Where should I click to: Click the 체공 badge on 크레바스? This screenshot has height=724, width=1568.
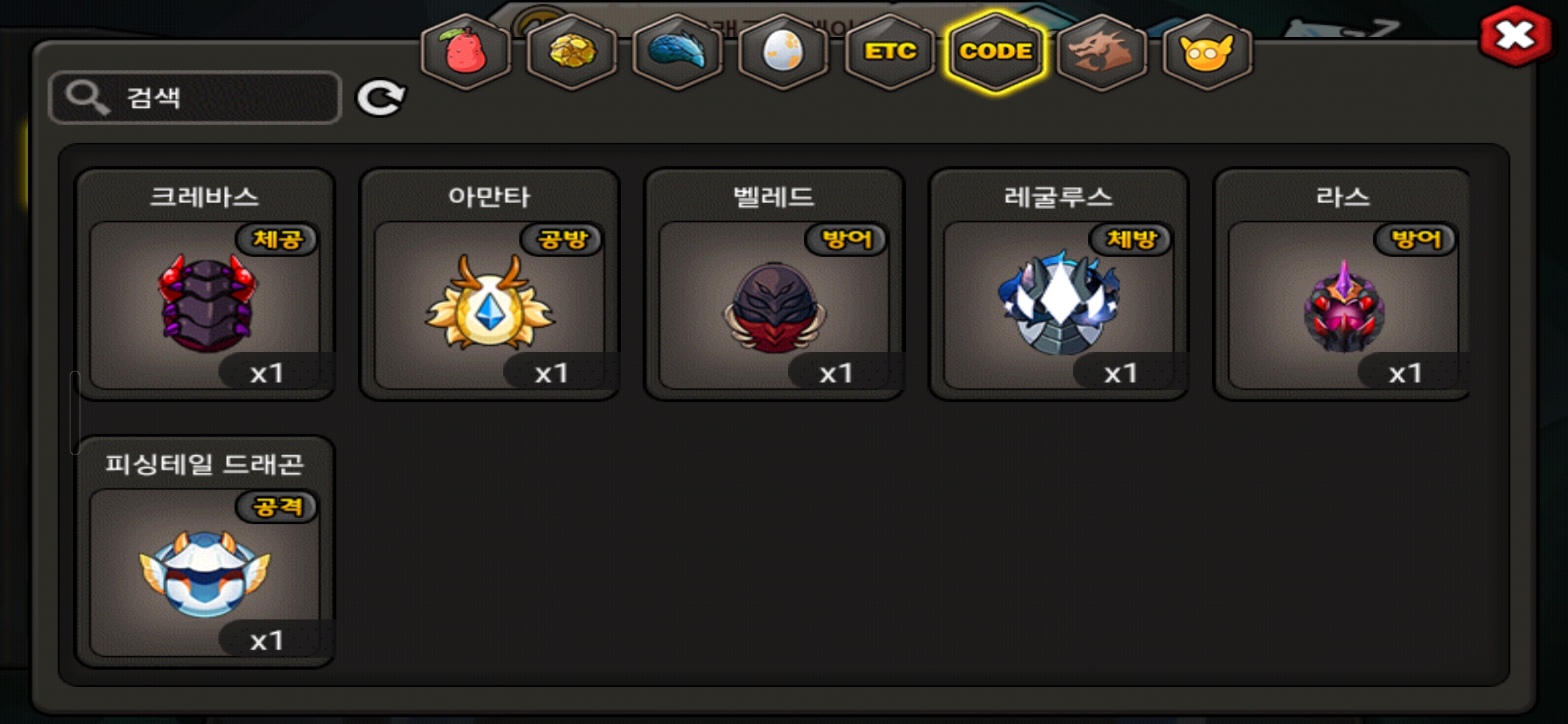point(277,239)
